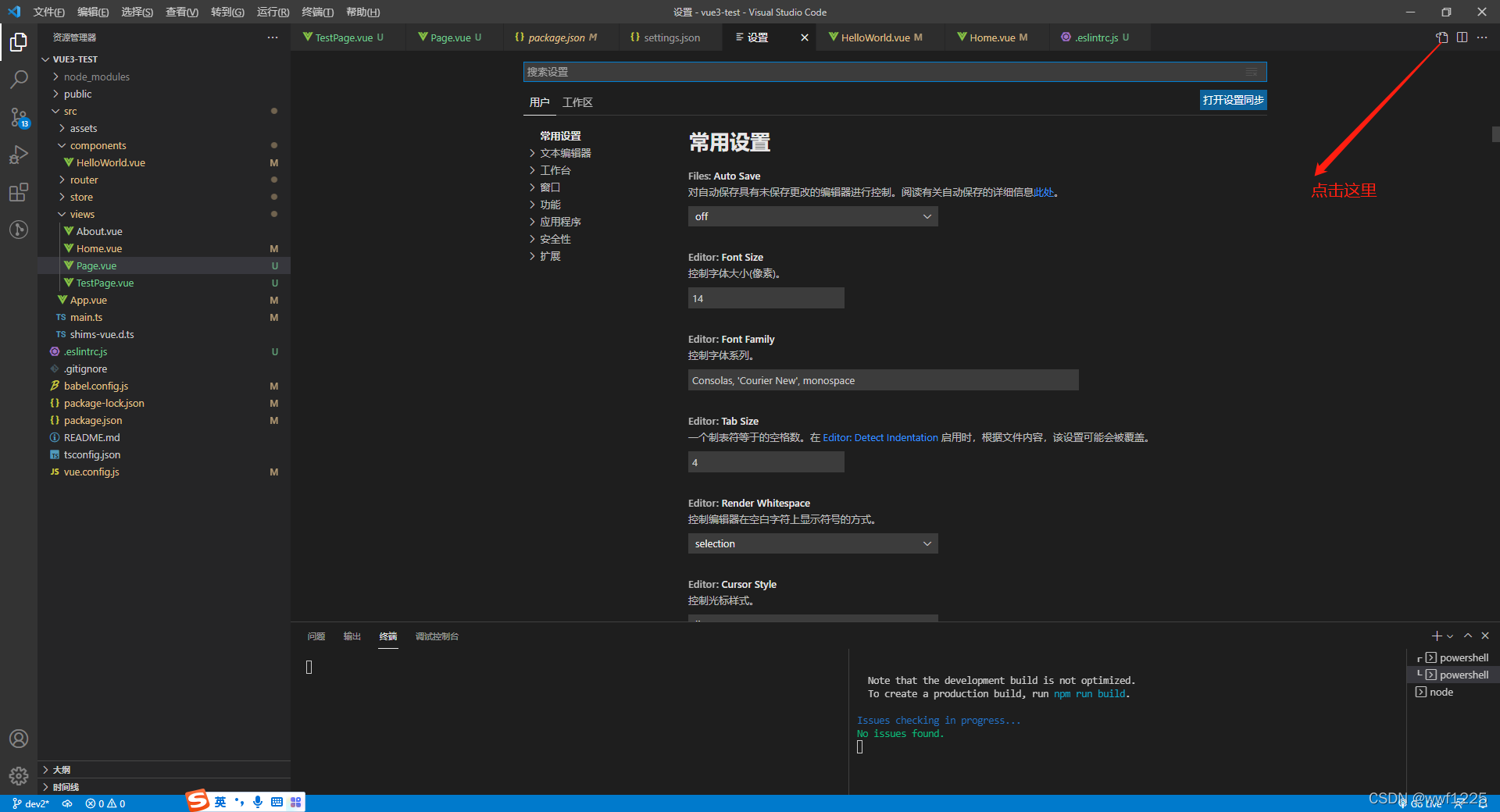Open the new terminal profile dropdown arrow
This screenshot has width=1500, height=812.
pos(1451,636)
